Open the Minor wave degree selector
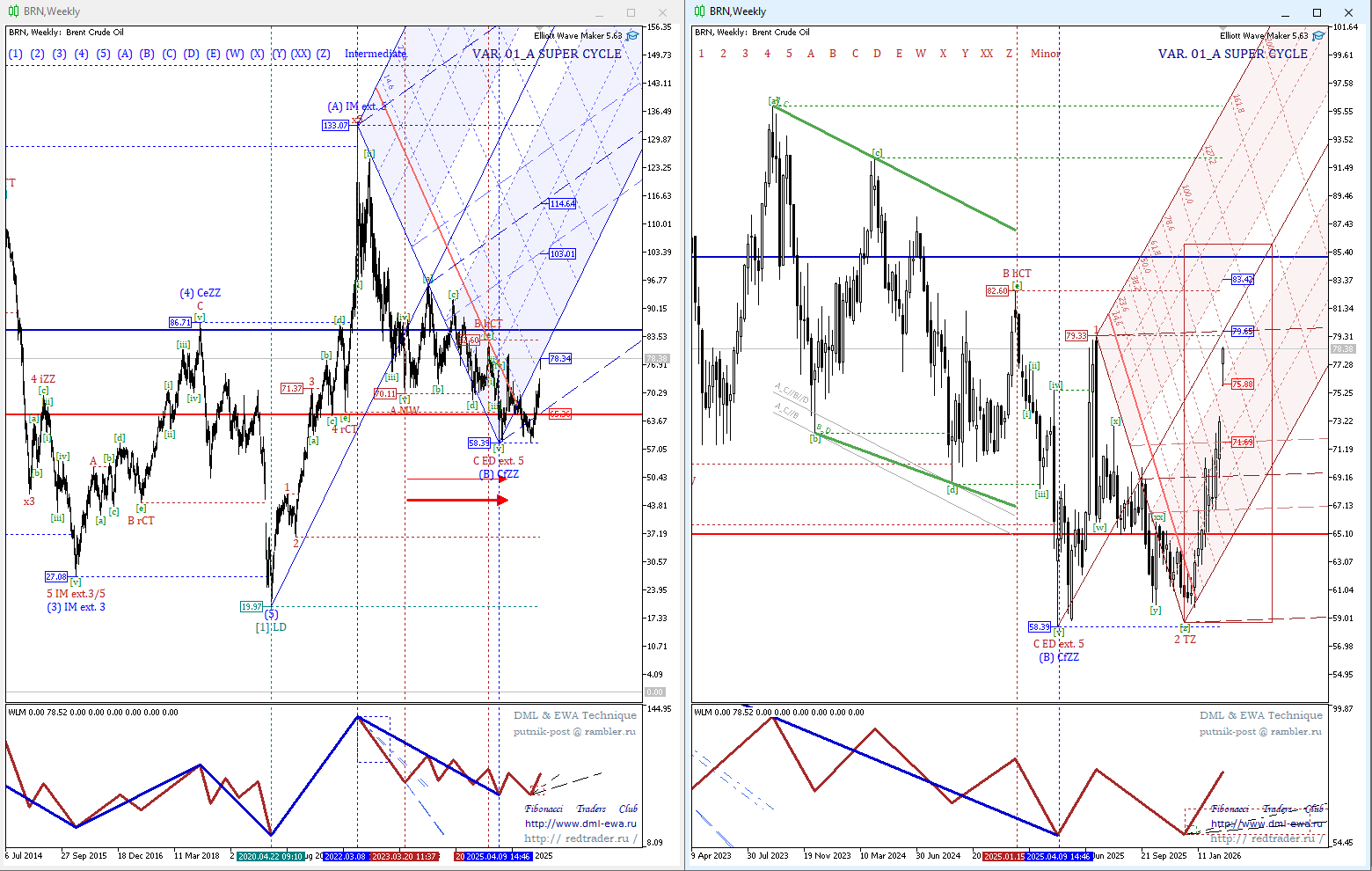Screen dimensions: 1372x871 click(x=1045, y=54)
